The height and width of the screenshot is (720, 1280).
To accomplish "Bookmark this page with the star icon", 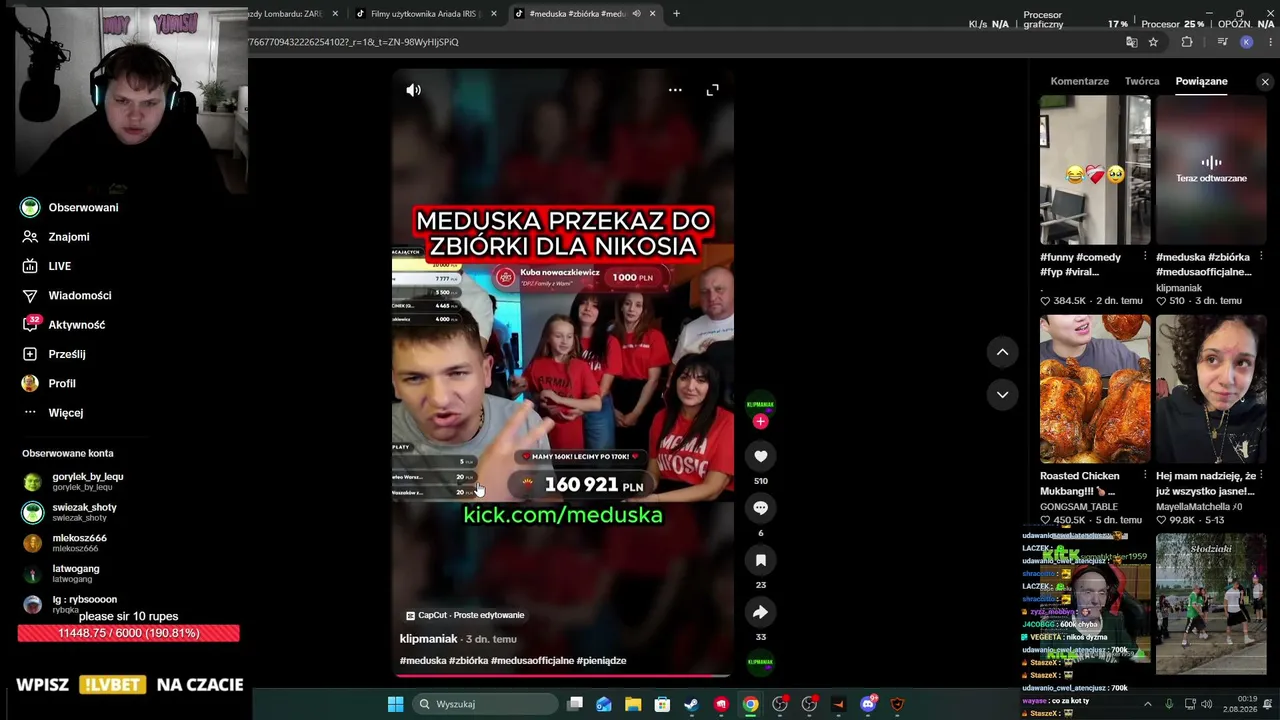I will 1153,42.
